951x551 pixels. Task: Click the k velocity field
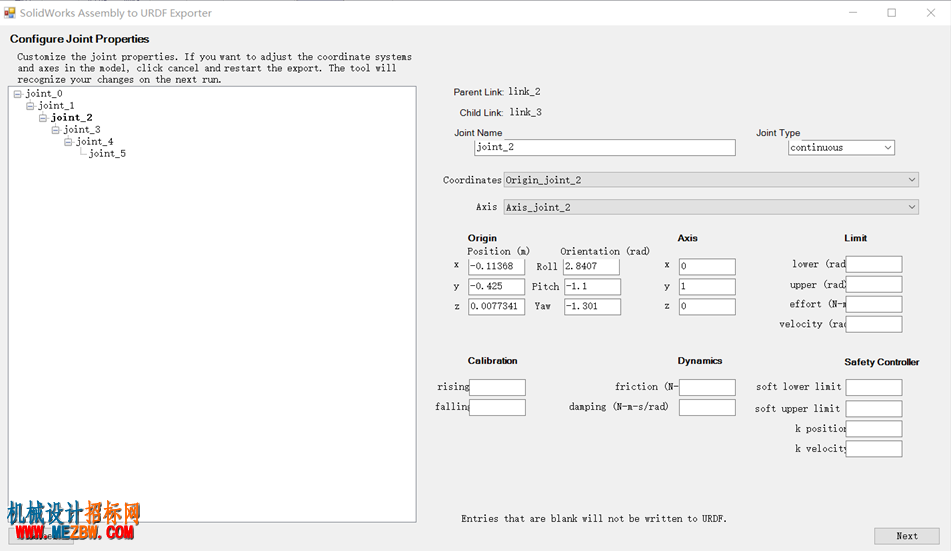(874, 448)
